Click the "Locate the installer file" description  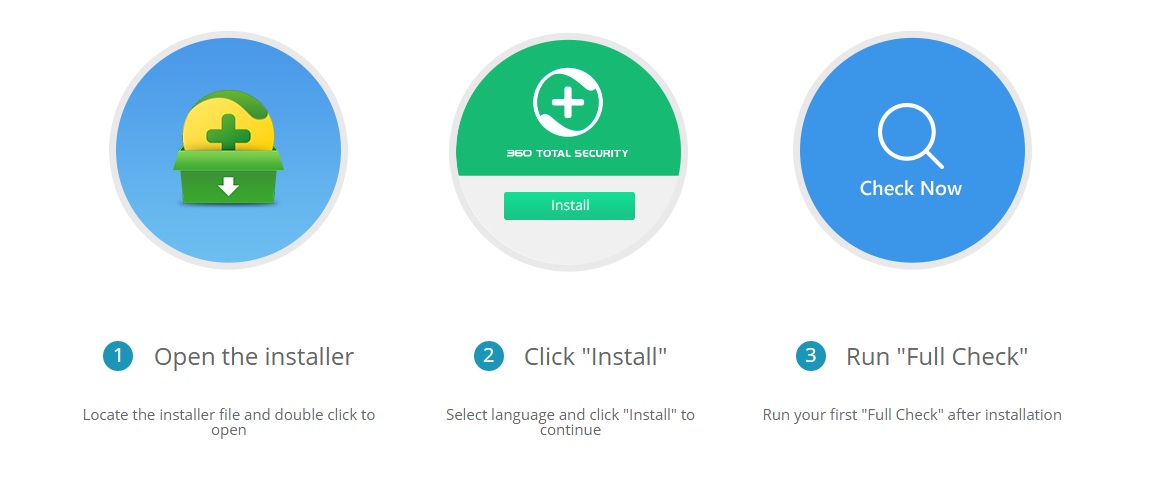click(x=229, y=422)
